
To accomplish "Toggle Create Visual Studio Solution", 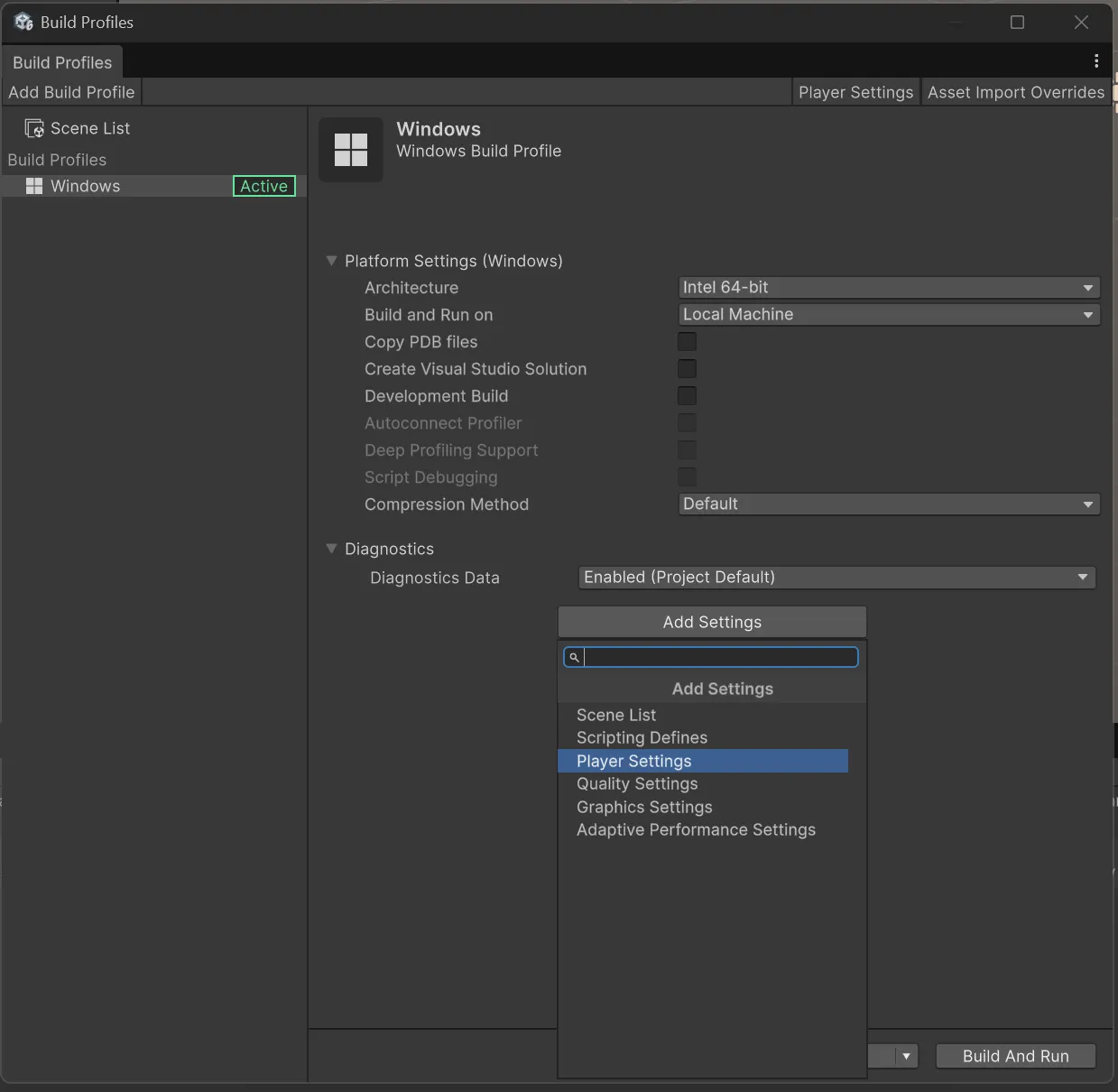I will tap(687, 368).
